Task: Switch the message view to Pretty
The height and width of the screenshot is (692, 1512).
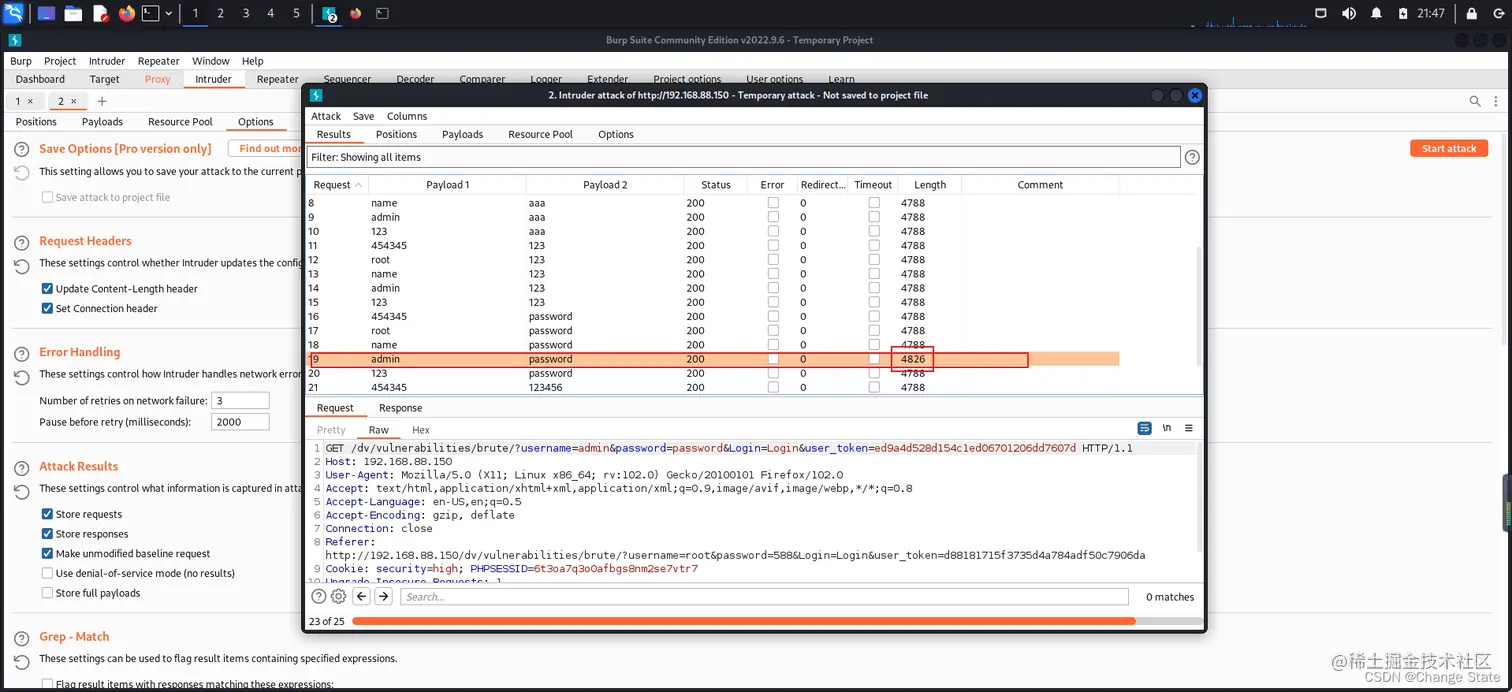Action: (331, 430)
